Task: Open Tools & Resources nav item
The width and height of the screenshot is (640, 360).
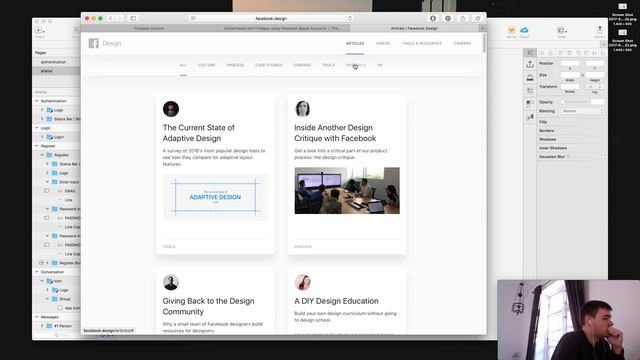Action: click(x=422, y=43)
